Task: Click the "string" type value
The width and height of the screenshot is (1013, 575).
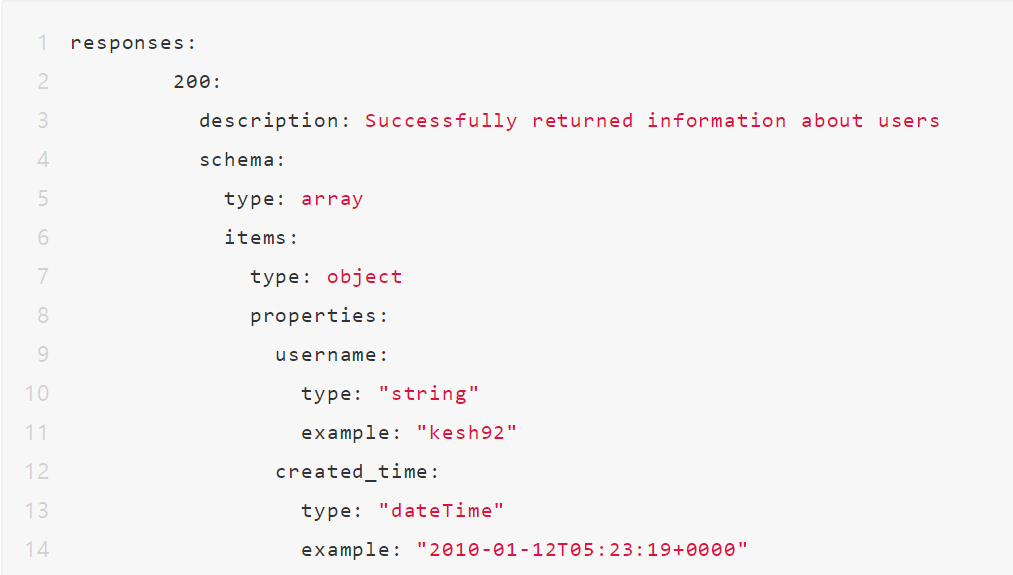Action: [429, 394]
